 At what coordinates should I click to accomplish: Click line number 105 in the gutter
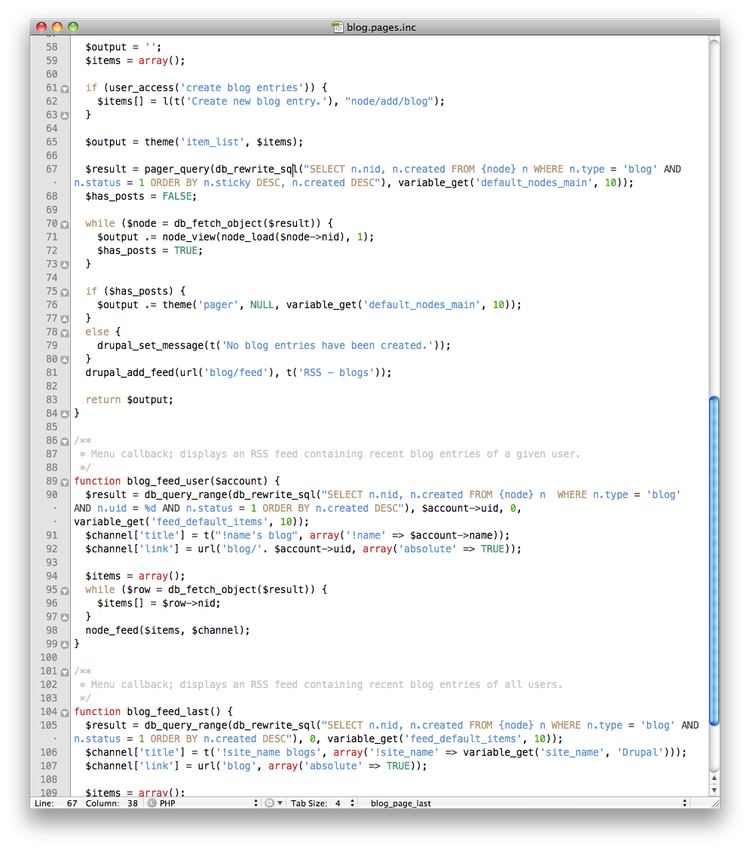49,725
